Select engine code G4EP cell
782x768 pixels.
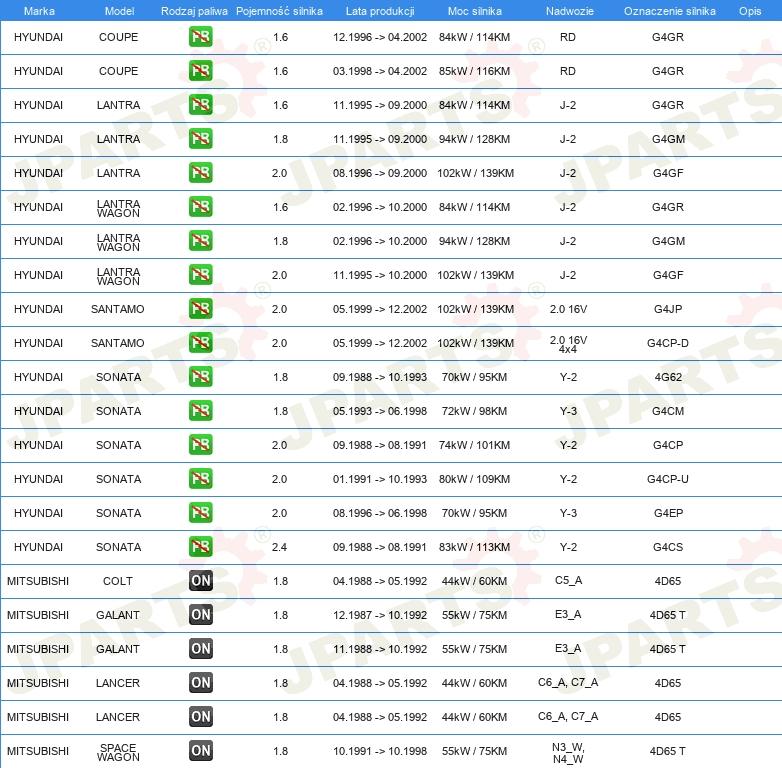[668, 513]
